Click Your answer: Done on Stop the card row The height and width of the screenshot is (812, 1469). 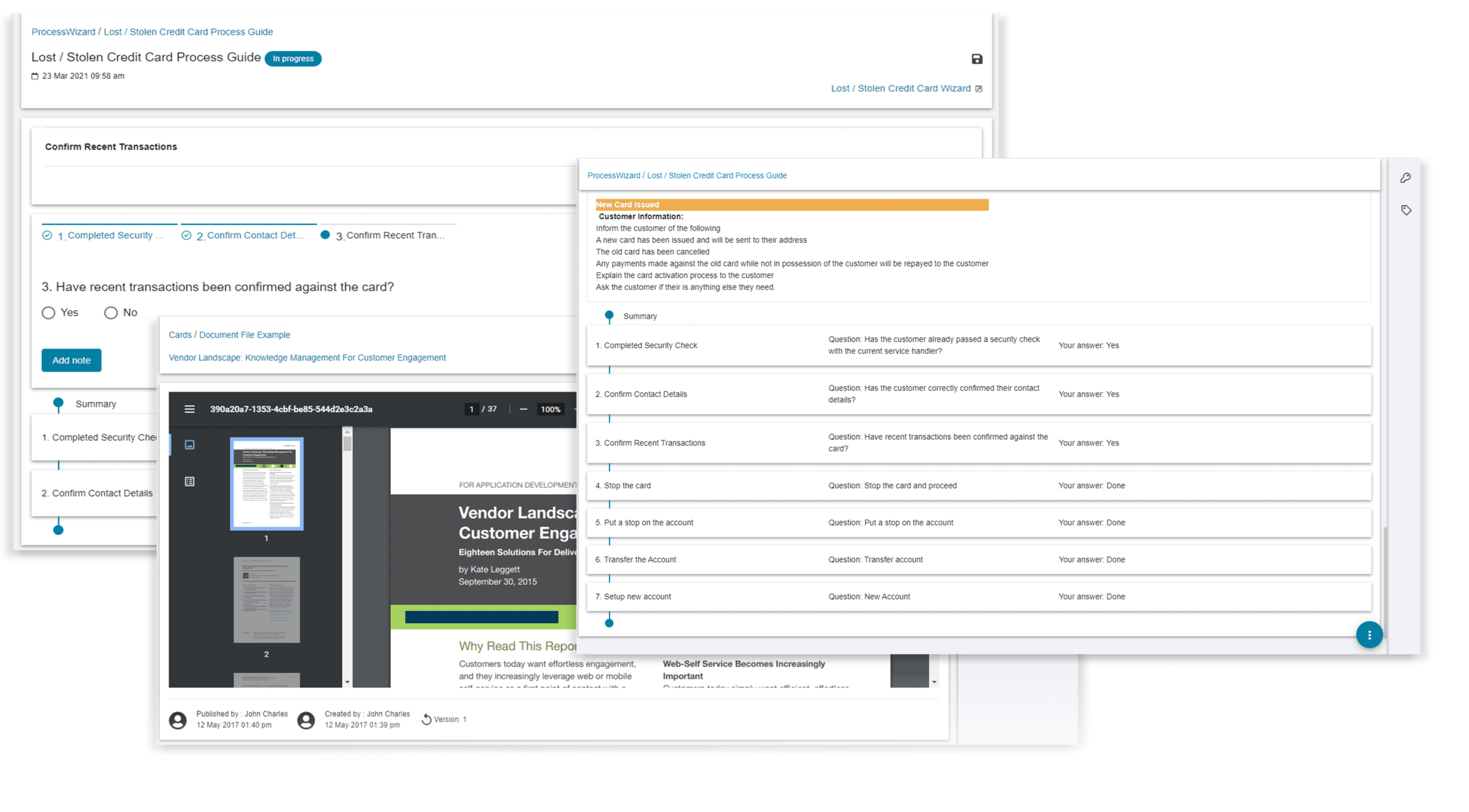[x=1091, y=485]
